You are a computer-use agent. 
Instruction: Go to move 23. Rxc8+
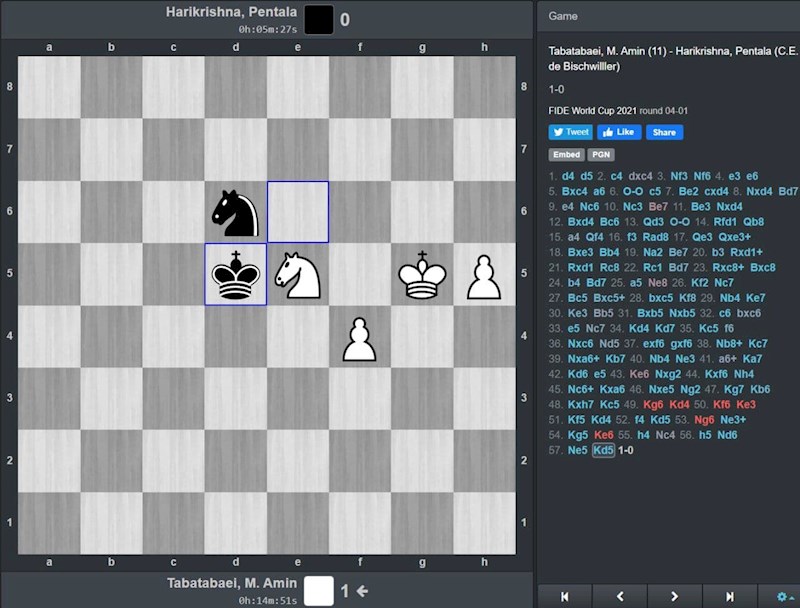coord(728,267)
